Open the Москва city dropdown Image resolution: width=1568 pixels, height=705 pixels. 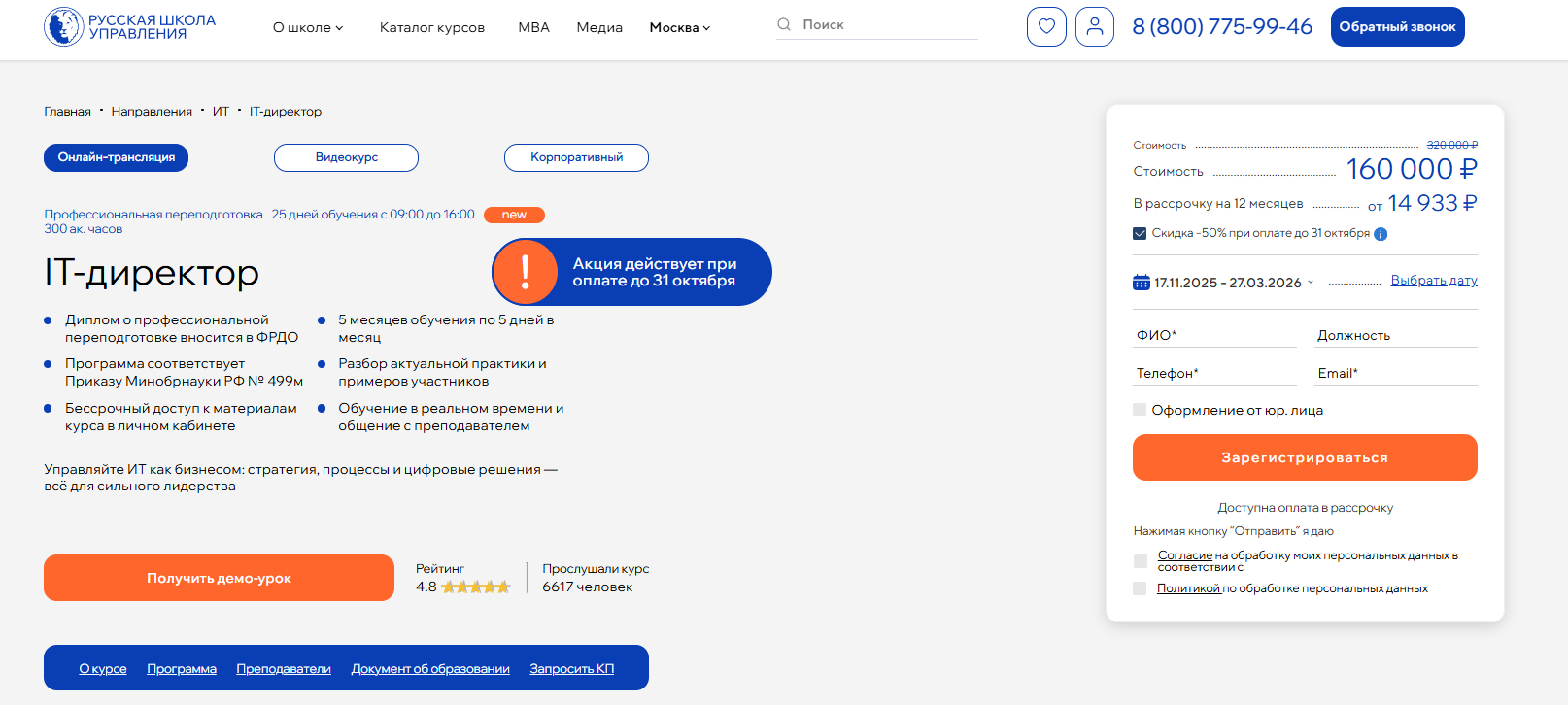[679, 27]
